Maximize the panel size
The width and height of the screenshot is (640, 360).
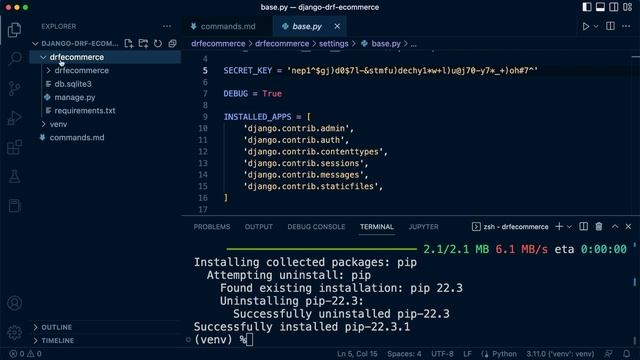click(615, 227)
